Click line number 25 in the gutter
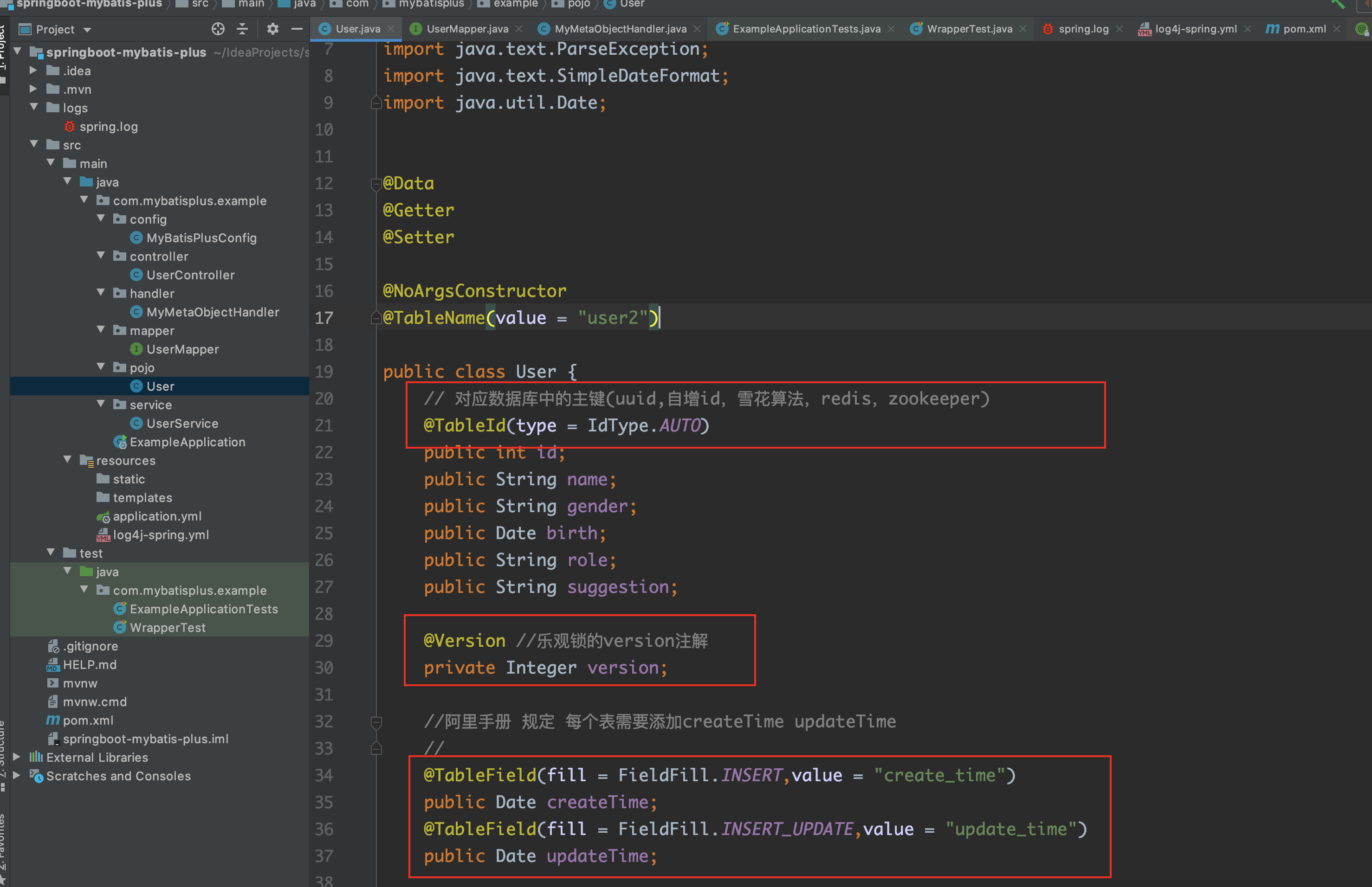Viewport: 1372px width, 887px height. pyautogui.click(x=324, y=533)
